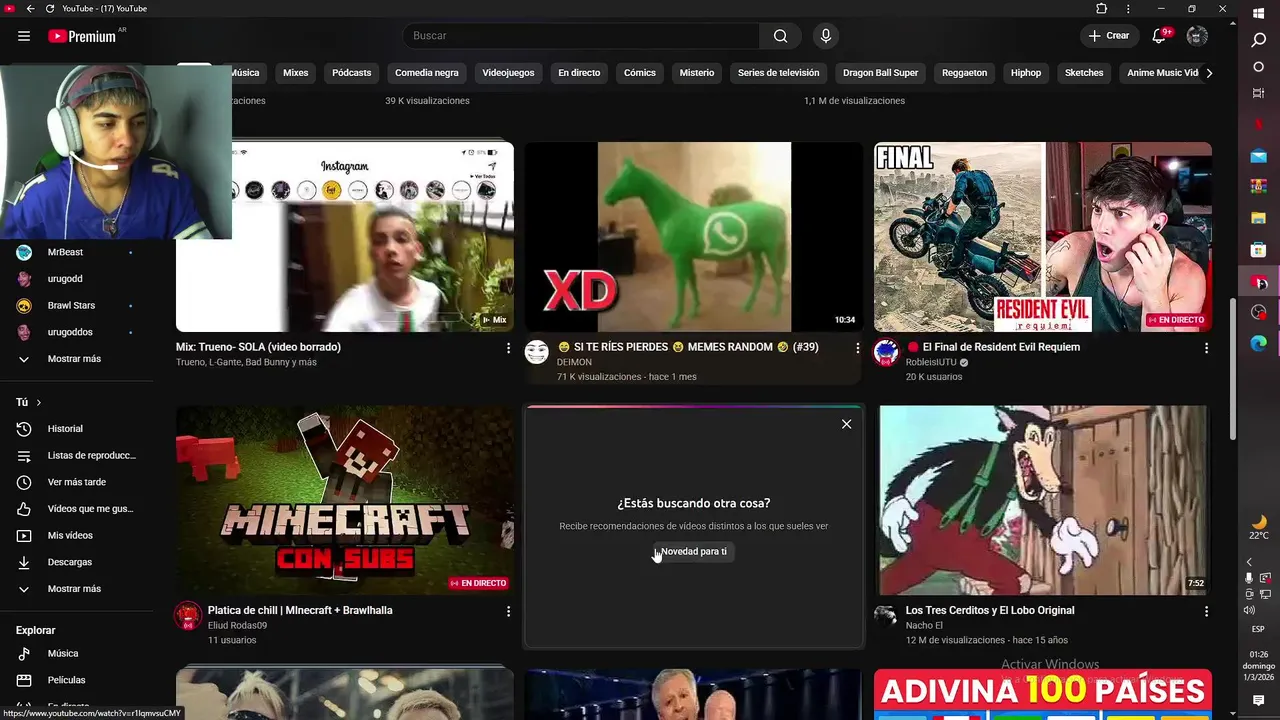Open the MrBeast subscription

pos(76,253)
